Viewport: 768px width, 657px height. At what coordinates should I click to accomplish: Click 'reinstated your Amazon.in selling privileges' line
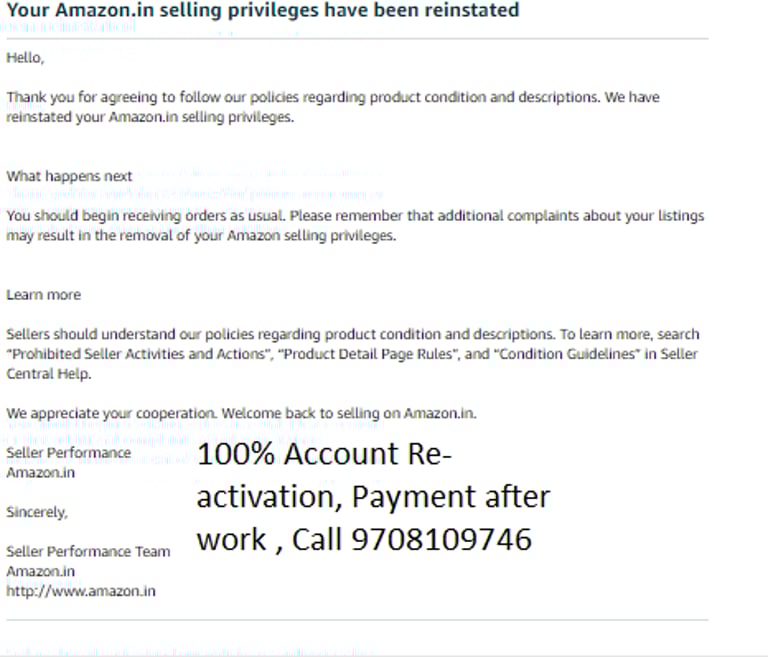point(150,118)
